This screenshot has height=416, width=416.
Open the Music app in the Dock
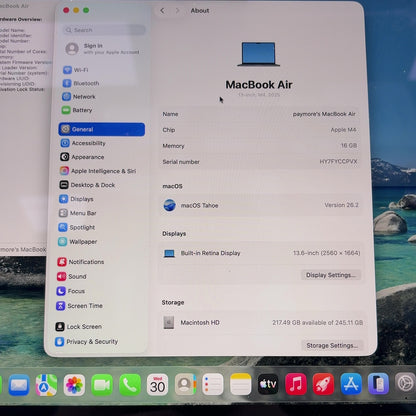[296, 384]
